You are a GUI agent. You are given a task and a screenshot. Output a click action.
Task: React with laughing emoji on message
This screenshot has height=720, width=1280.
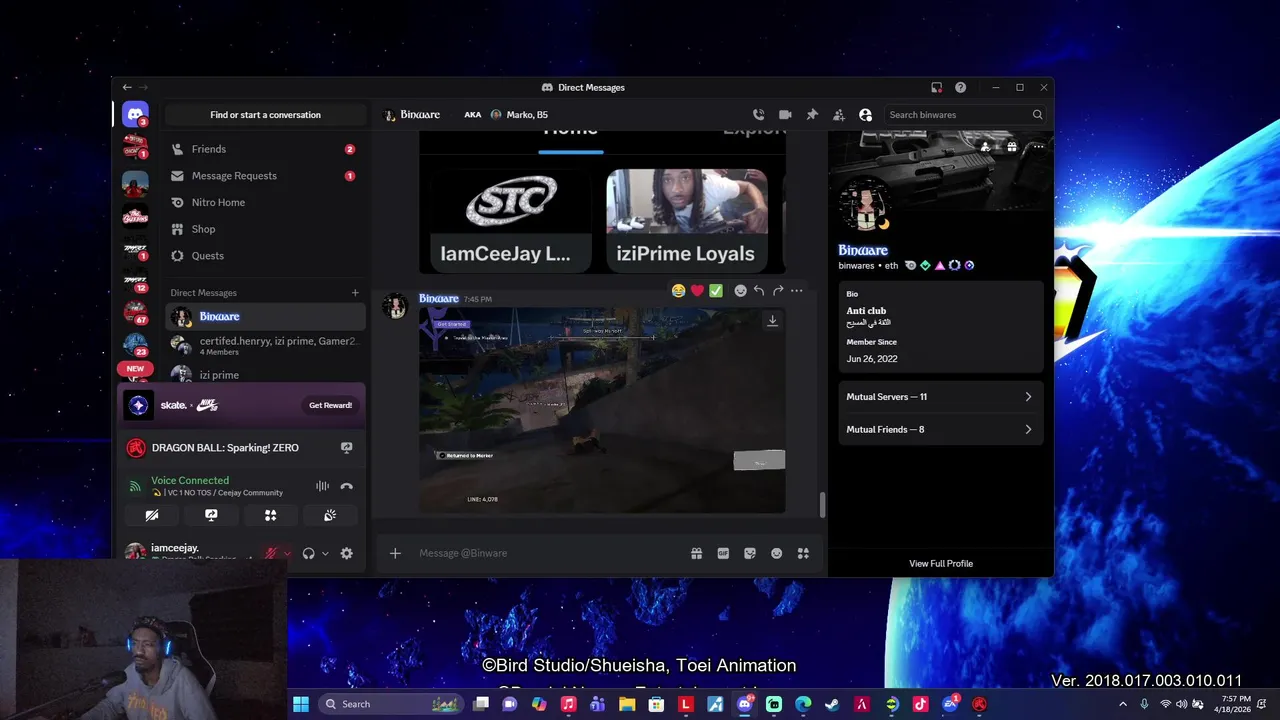(x=679, y=291)
